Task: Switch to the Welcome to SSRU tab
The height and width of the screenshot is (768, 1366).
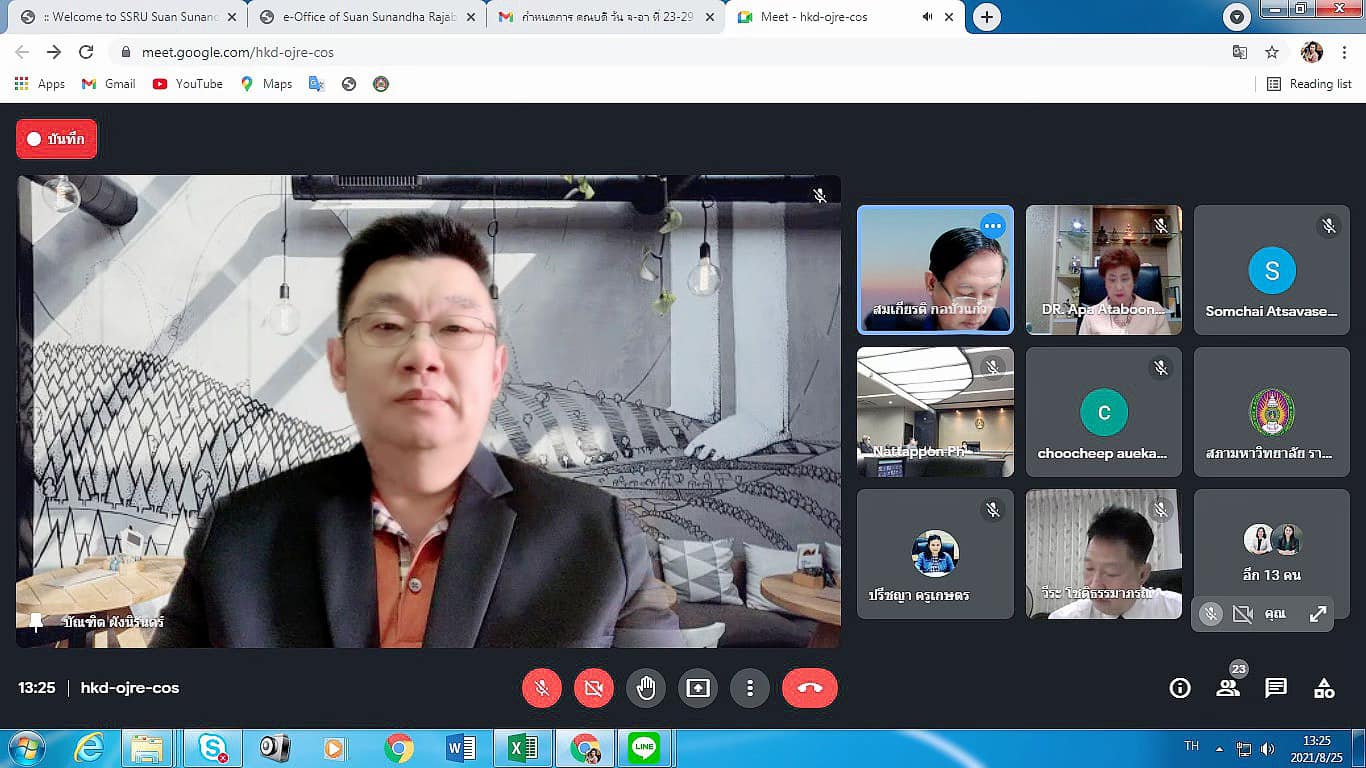Action: tap(127, 17)
